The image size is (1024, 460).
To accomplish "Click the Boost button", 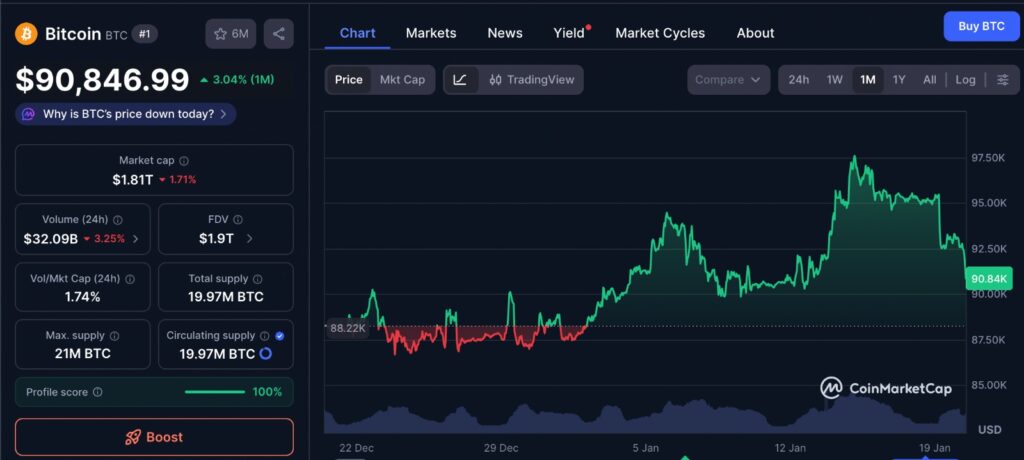I will tap(154, 437).
